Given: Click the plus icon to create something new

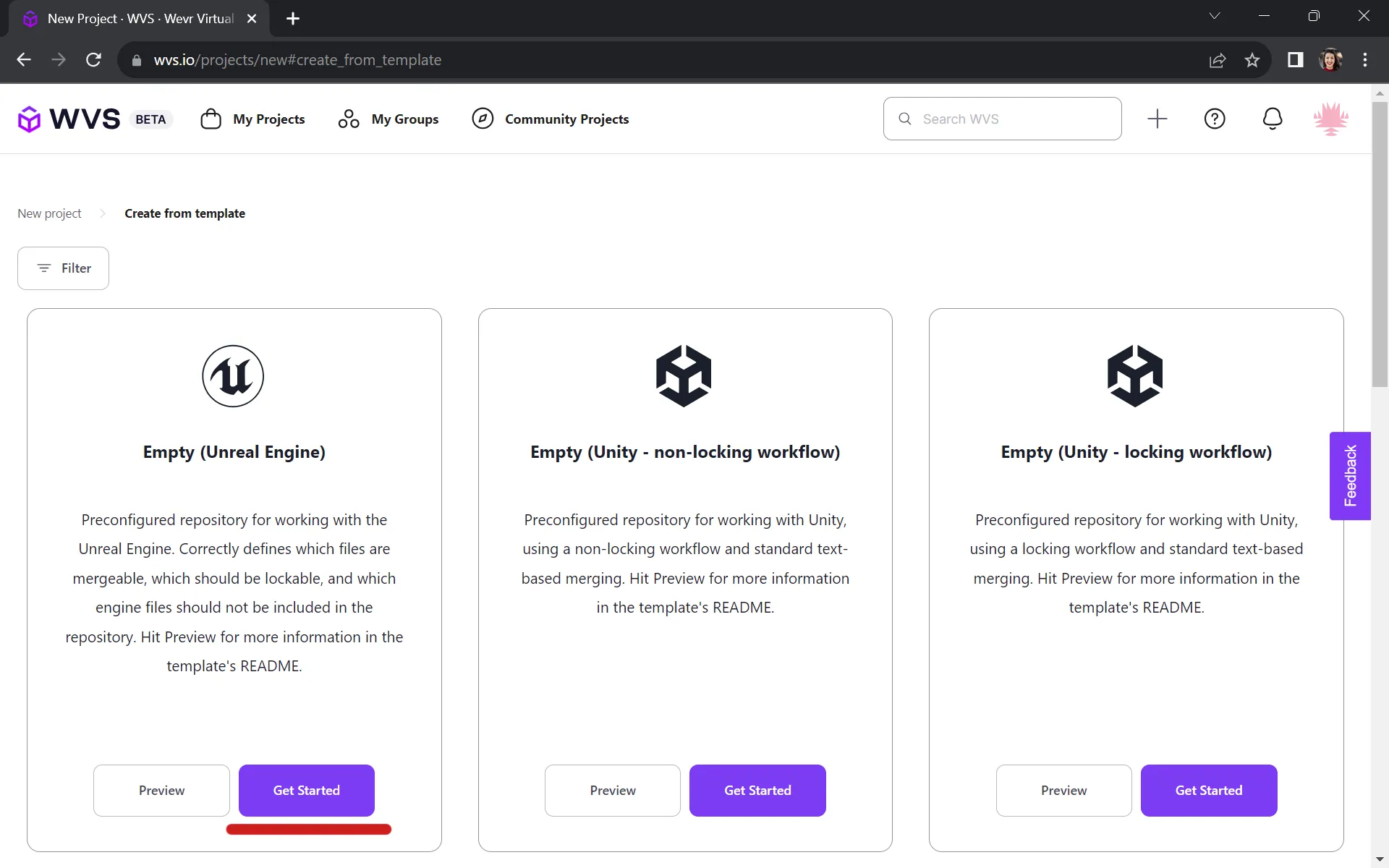Looking at the screenshot, I should [x=1157, y=118].
